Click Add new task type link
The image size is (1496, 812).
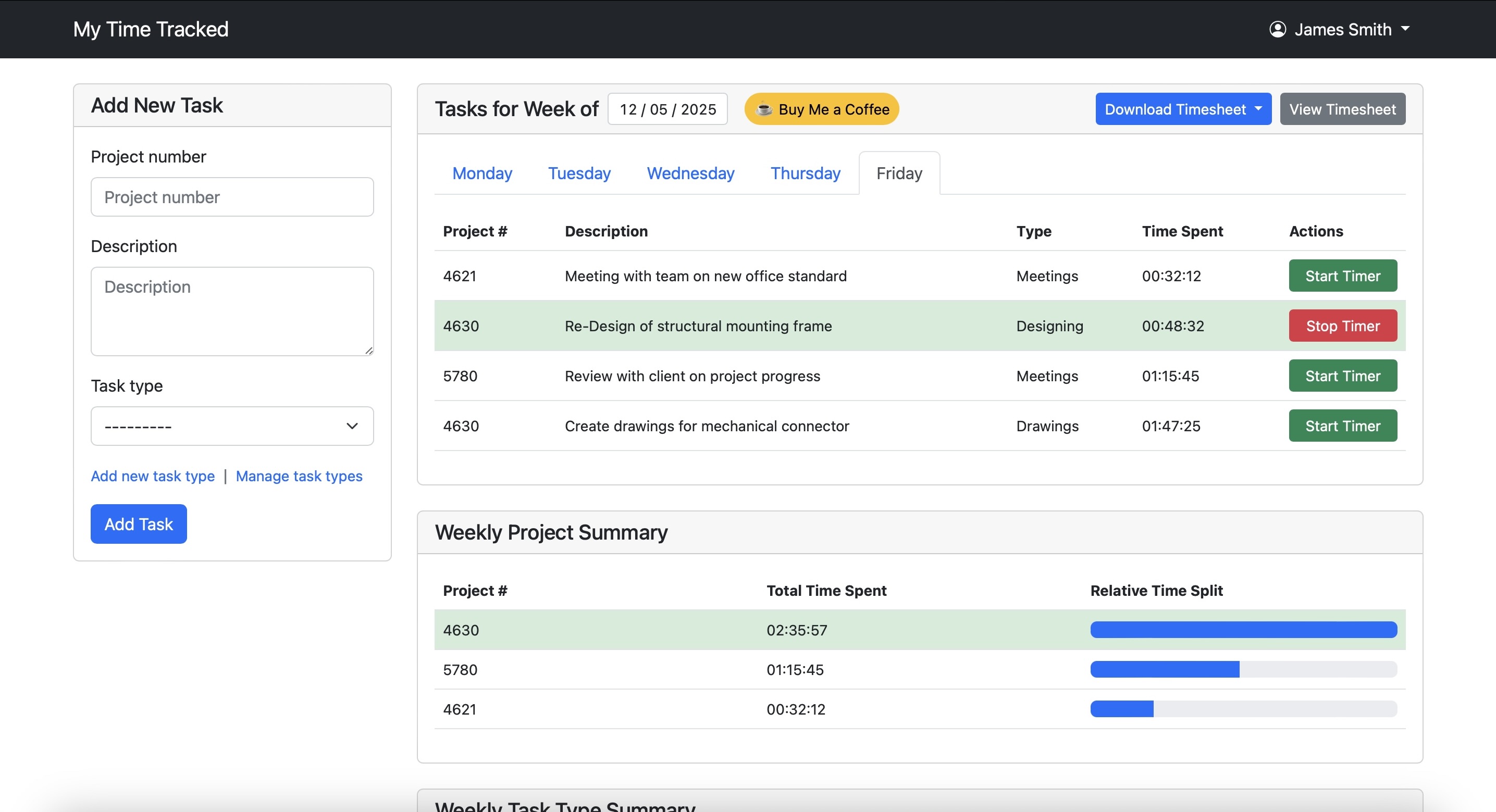click(x=153, y=476)
